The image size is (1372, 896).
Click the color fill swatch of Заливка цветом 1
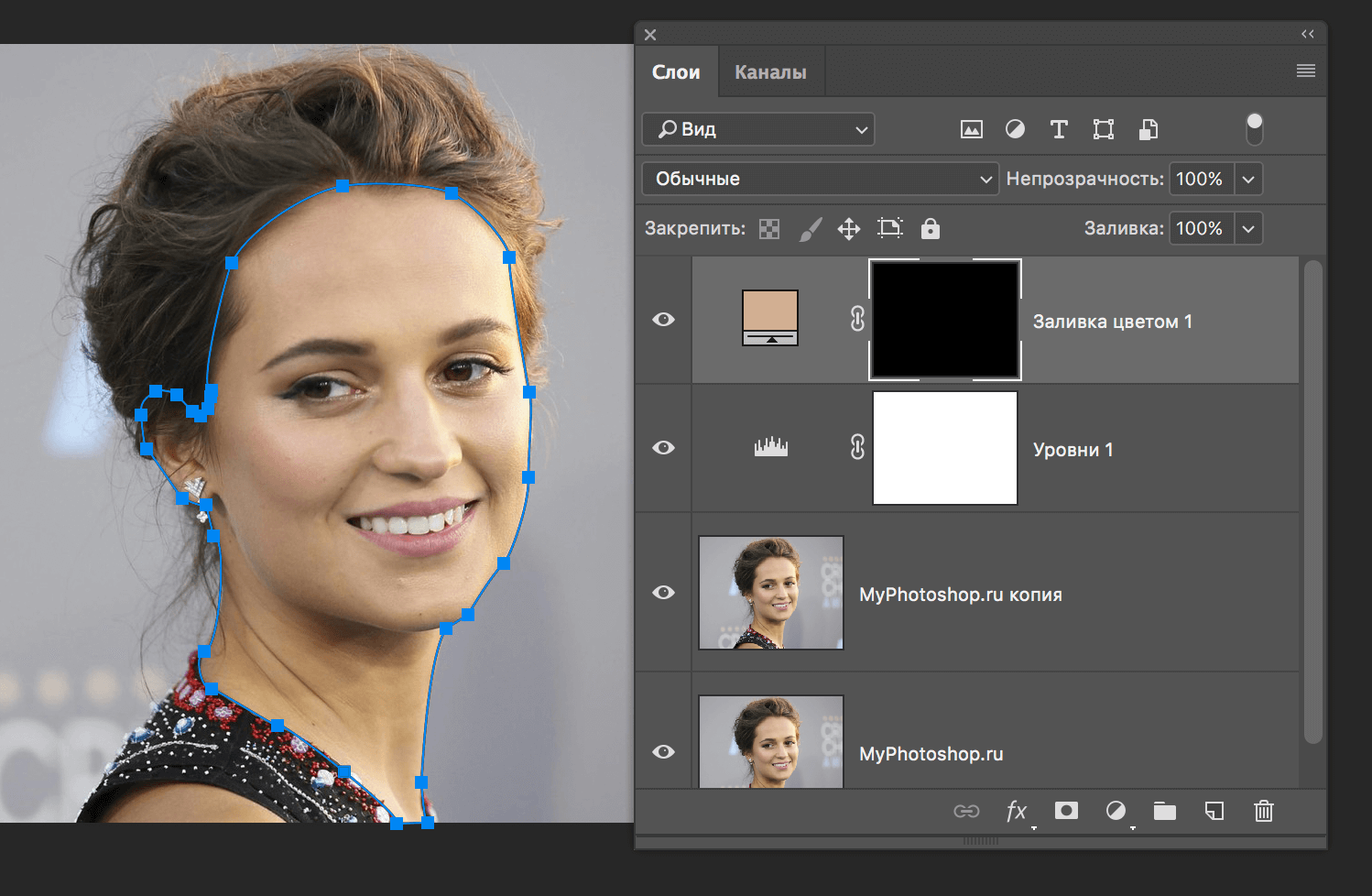pyautogui.click(x=770, y=318)
